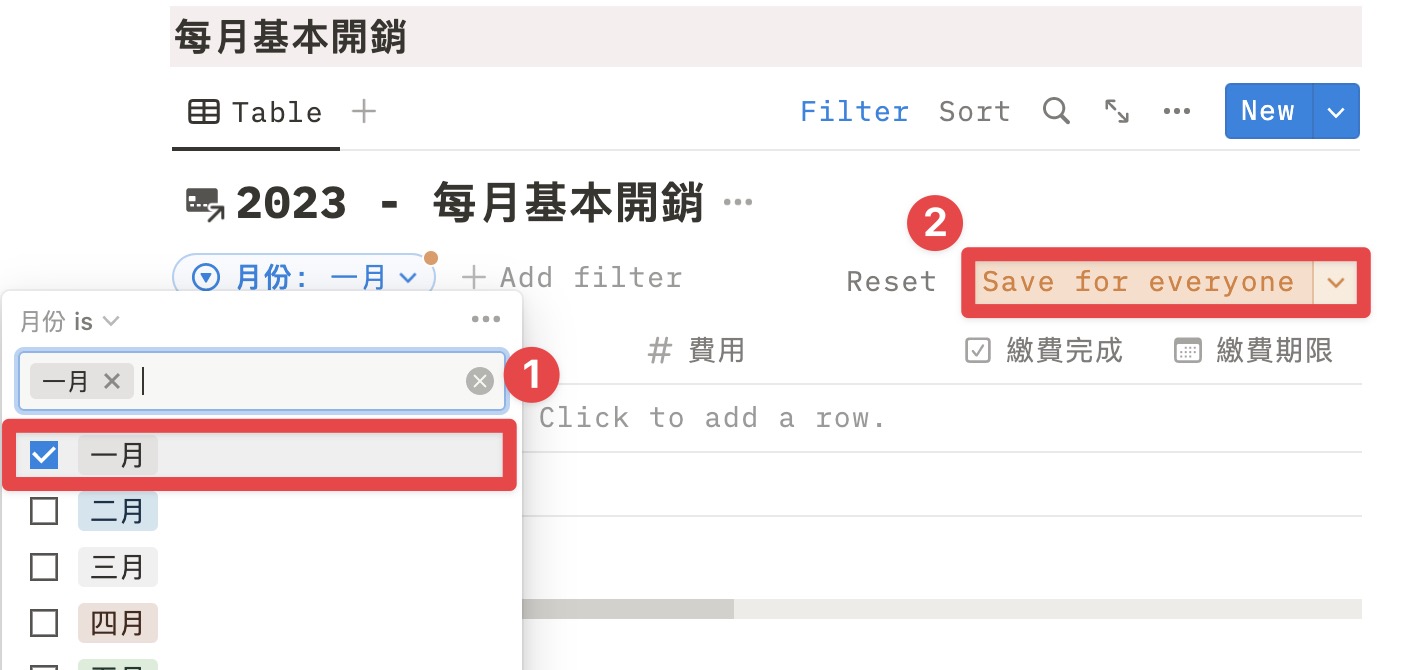Open filter popup three-dot options
Viewport: 1418px width, 670px height.
(485, 320)
